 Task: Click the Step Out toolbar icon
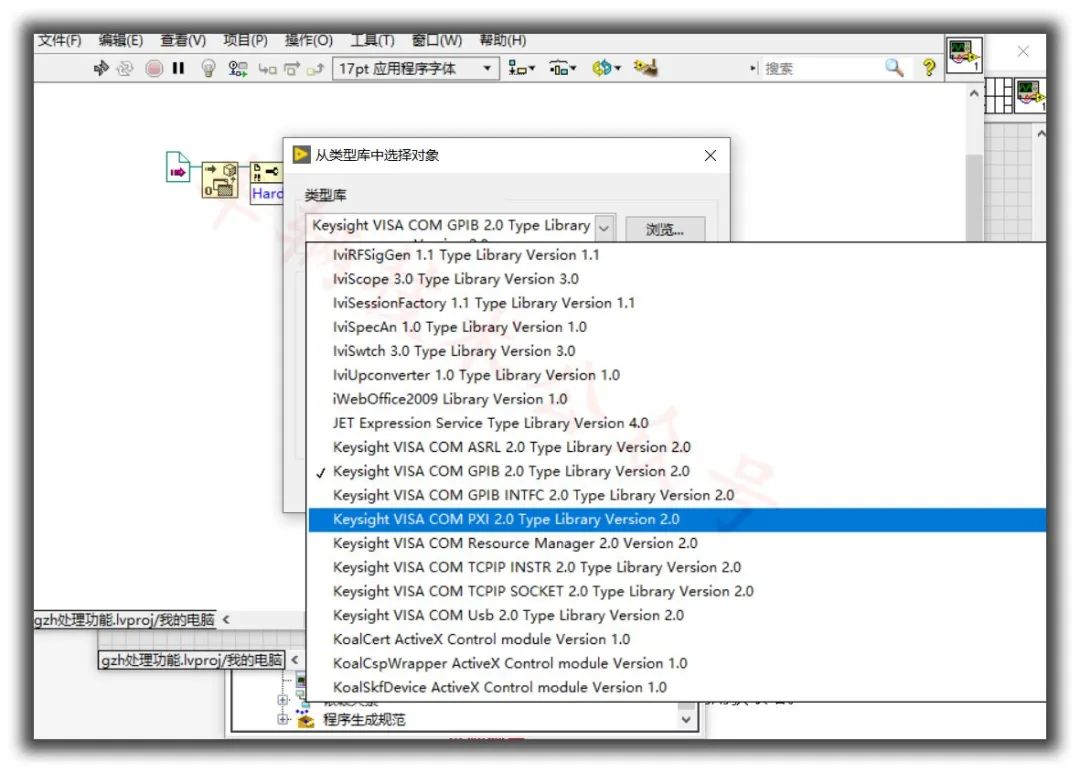point(315,68)
